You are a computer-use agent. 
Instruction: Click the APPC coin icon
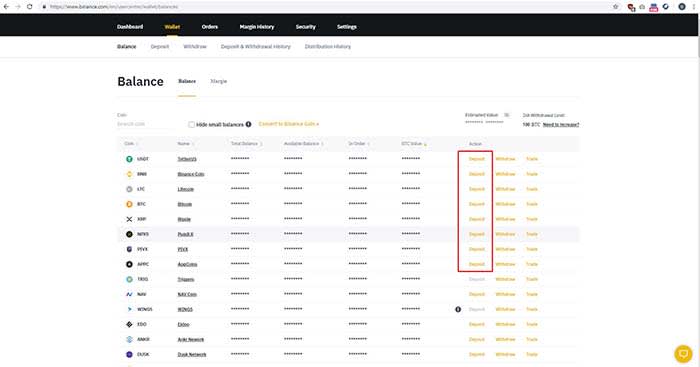coord(129,264)
